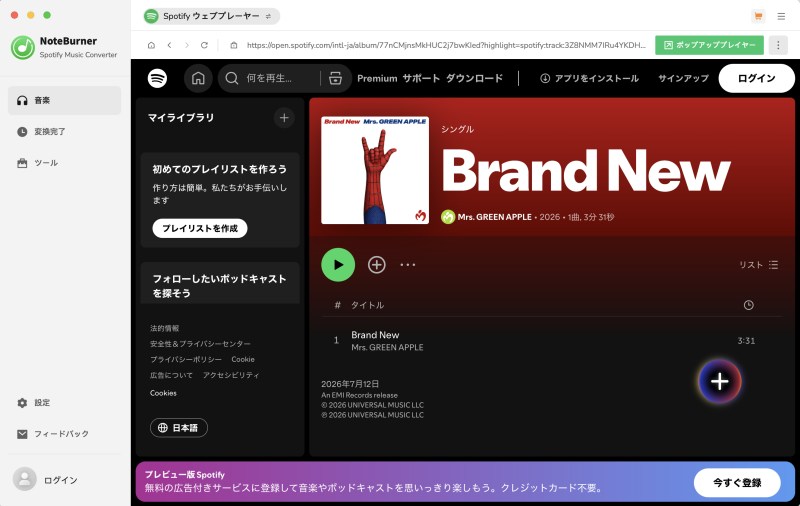The image size is (800, 506).
Task: Click the 3:31 track duration
Action: coord(746,341)
